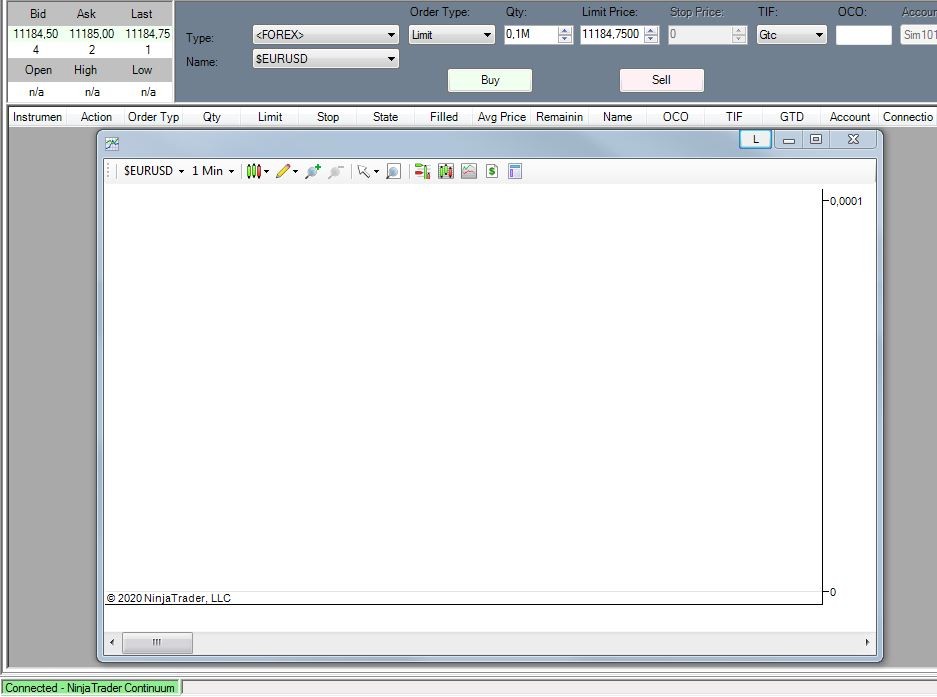Viewport: 937px width, 697px height.
Task: Open the Order Type Limit dropdown
Action: coord(452,35)
